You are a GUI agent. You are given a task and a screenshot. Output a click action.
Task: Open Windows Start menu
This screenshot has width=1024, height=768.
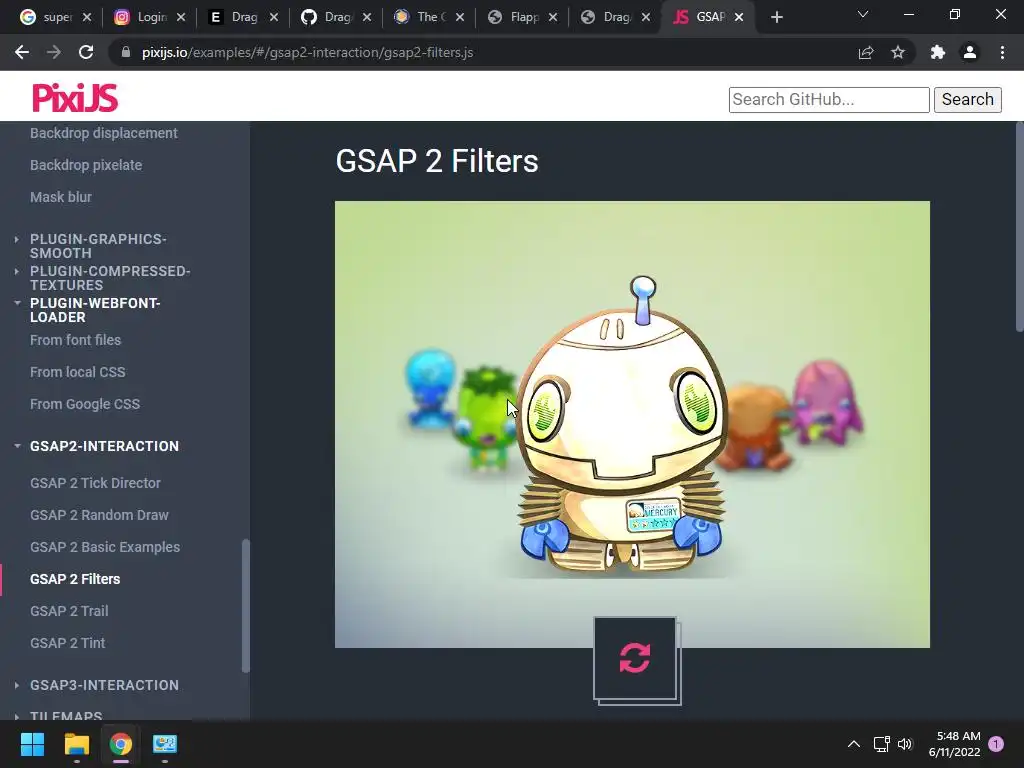pyautogui.click(x=32, y=744)
